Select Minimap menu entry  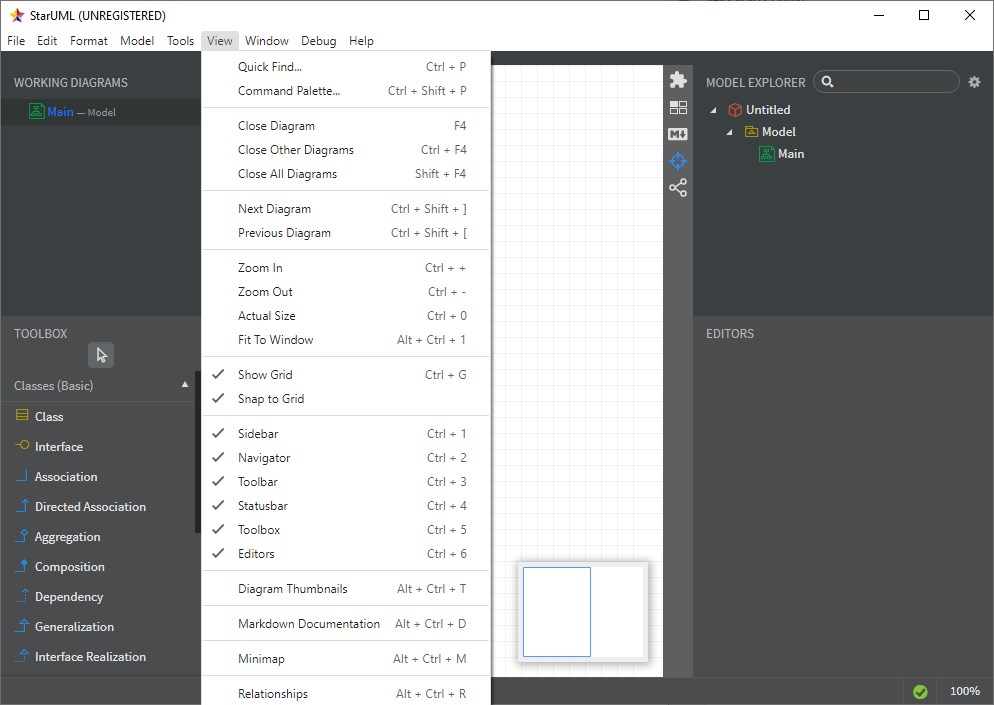tap(346, 659)
